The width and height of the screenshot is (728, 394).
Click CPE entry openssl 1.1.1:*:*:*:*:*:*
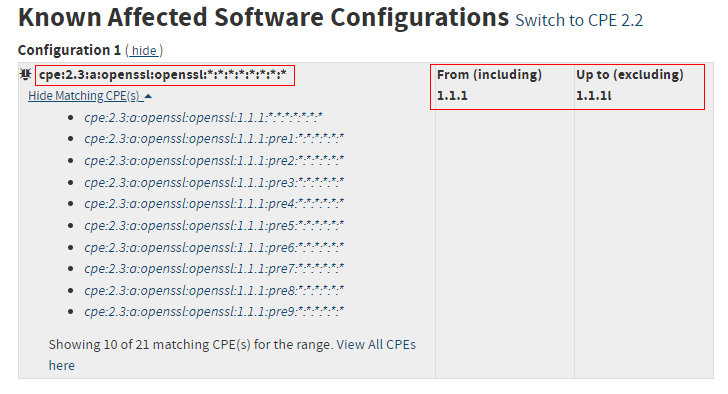pos(203,117)
